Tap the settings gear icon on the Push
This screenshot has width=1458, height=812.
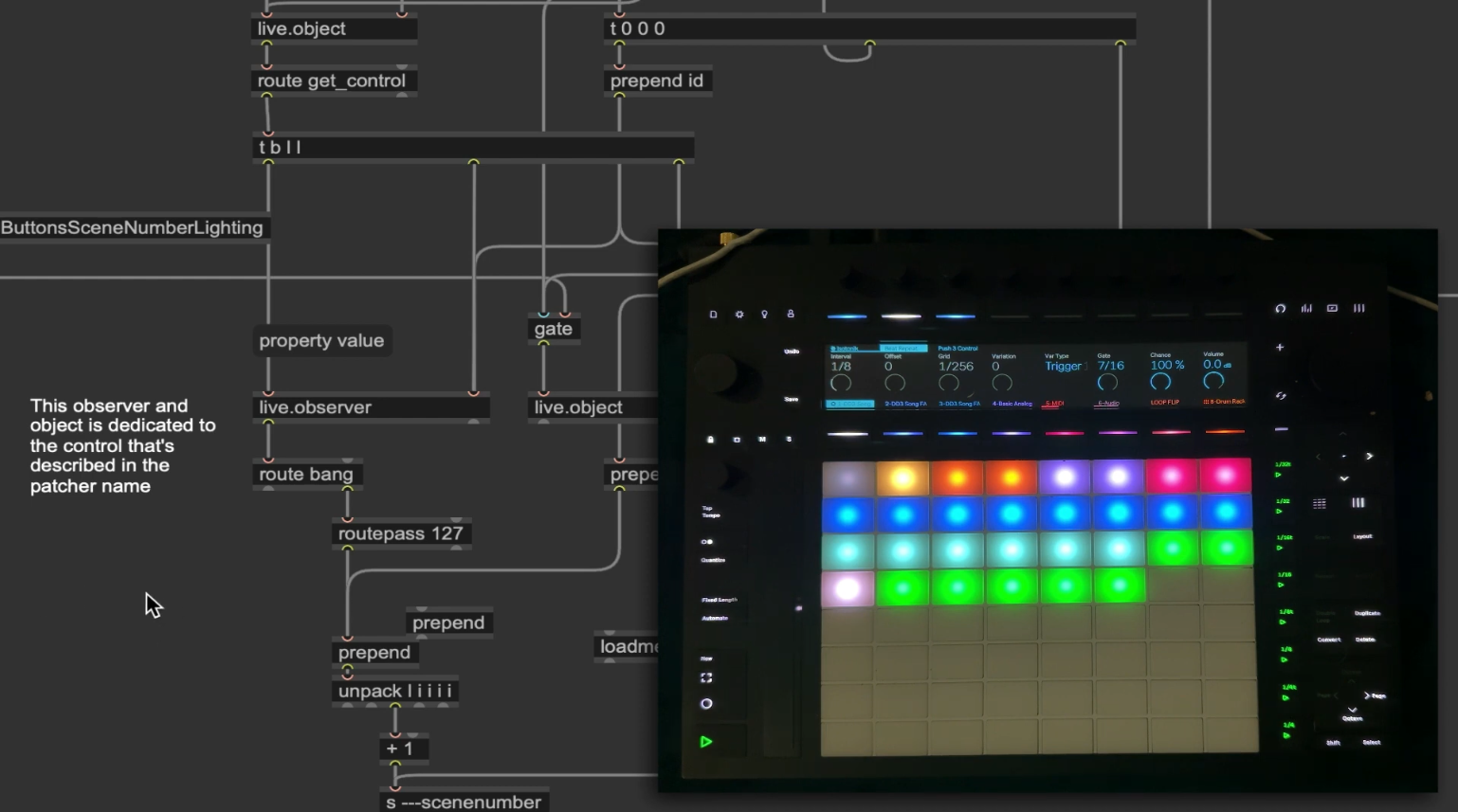pyautogui.click(x=738, y=315)
